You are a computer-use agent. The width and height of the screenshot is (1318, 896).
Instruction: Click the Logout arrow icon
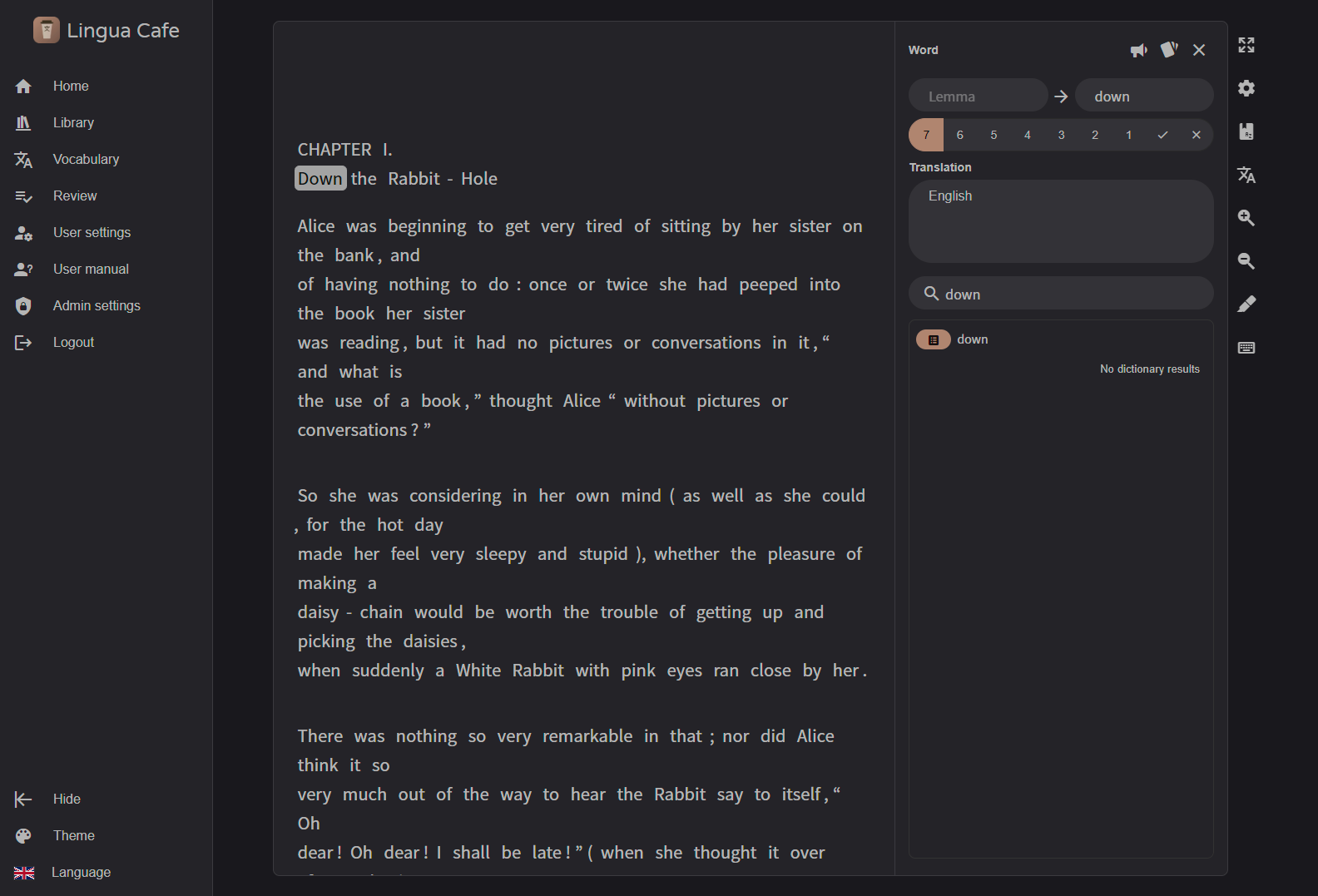pos(23,342)
